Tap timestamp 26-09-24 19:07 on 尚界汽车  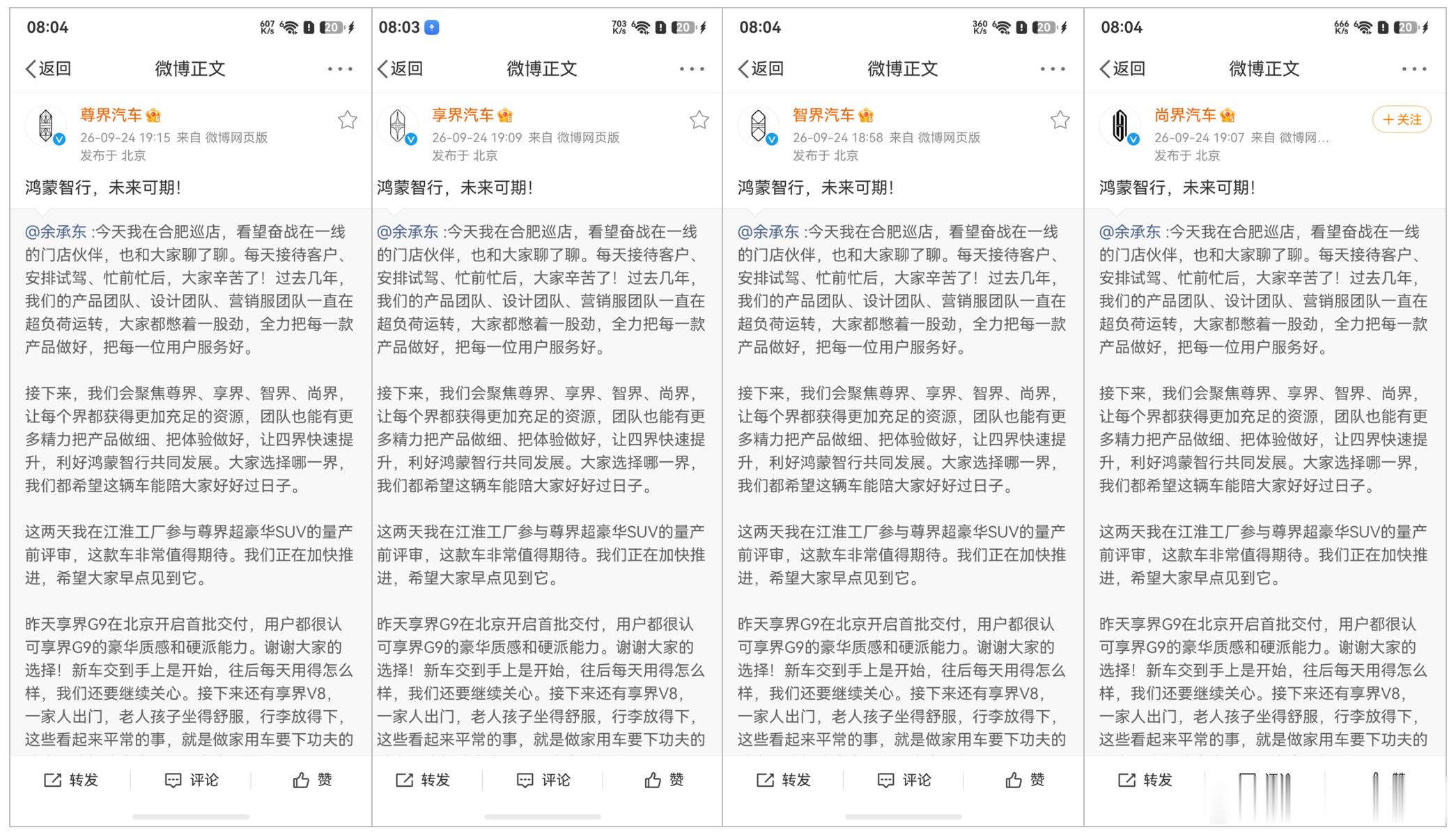point(1200,138)
